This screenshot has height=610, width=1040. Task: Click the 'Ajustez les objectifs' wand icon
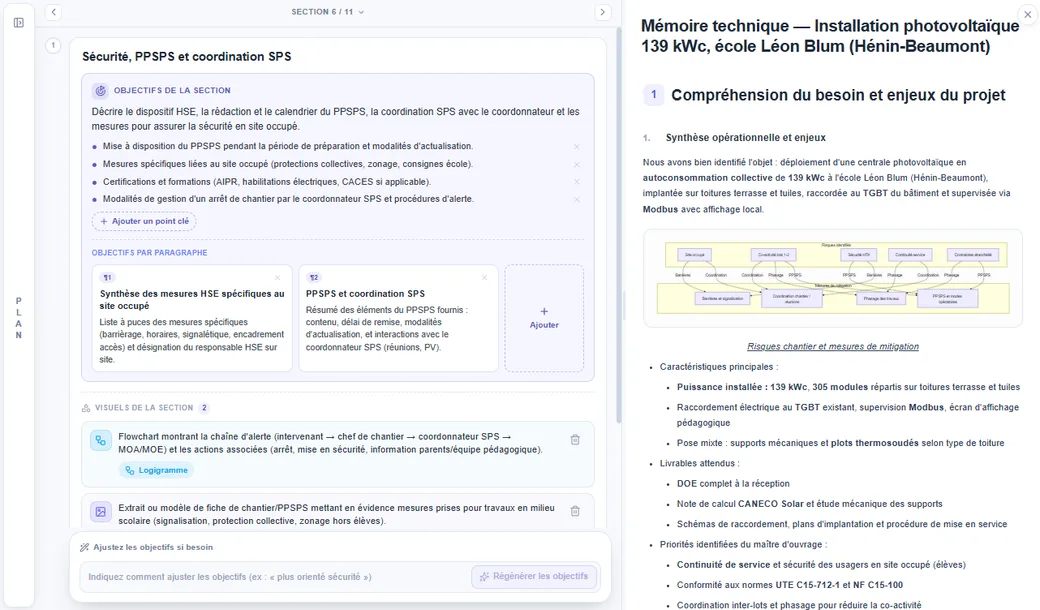click(84, 548)
